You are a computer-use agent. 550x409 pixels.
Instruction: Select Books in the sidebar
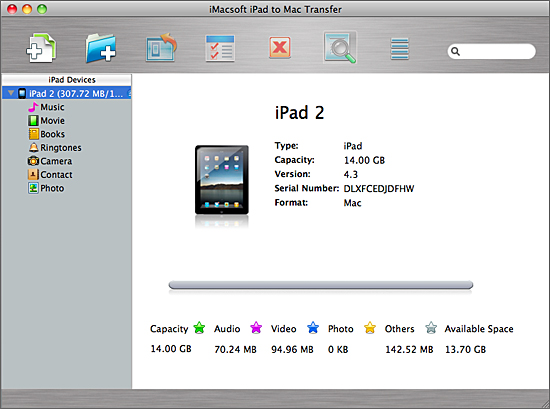[46, 134]
